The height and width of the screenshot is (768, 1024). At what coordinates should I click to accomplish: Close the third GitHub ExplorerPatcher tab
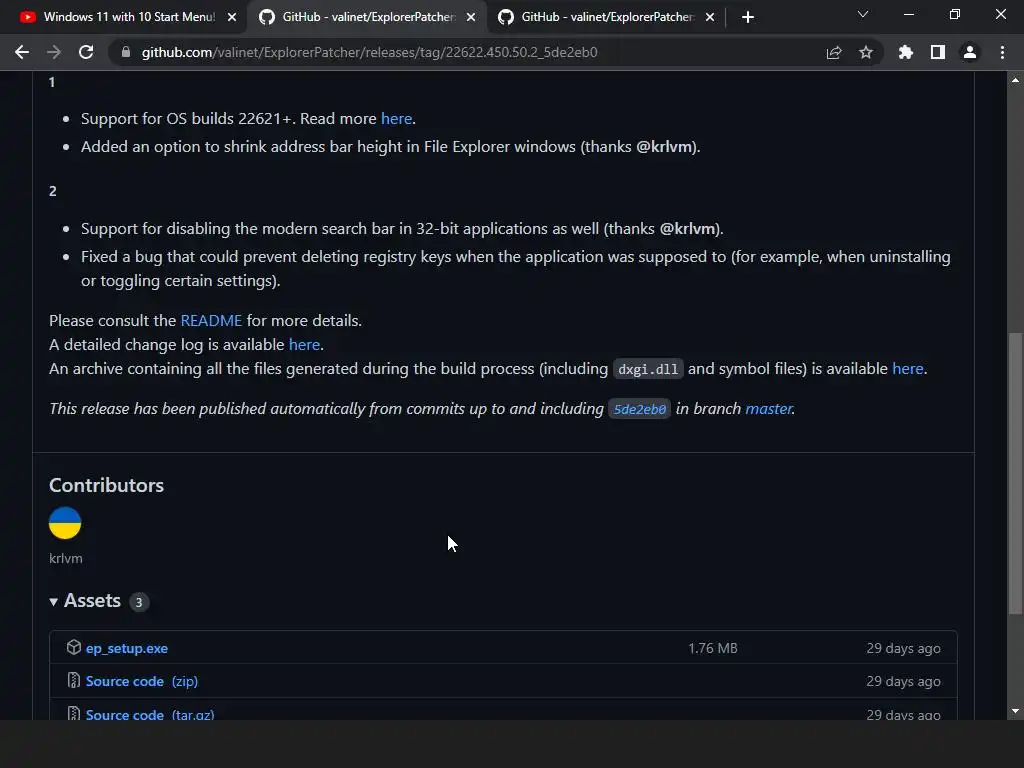(x=710, y=17)
